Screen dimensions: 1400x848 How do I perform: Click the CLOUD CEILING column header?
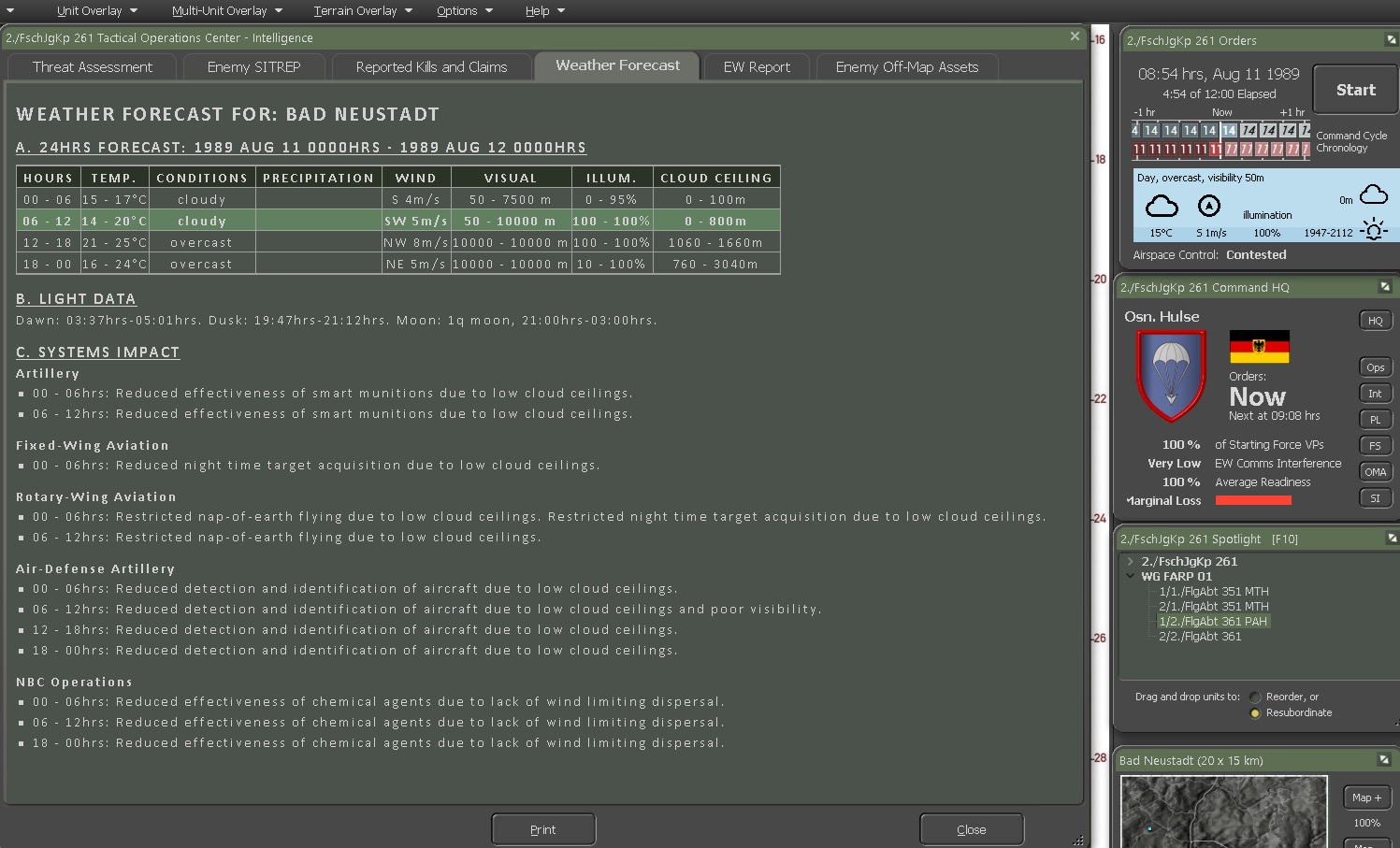(716, 178)
